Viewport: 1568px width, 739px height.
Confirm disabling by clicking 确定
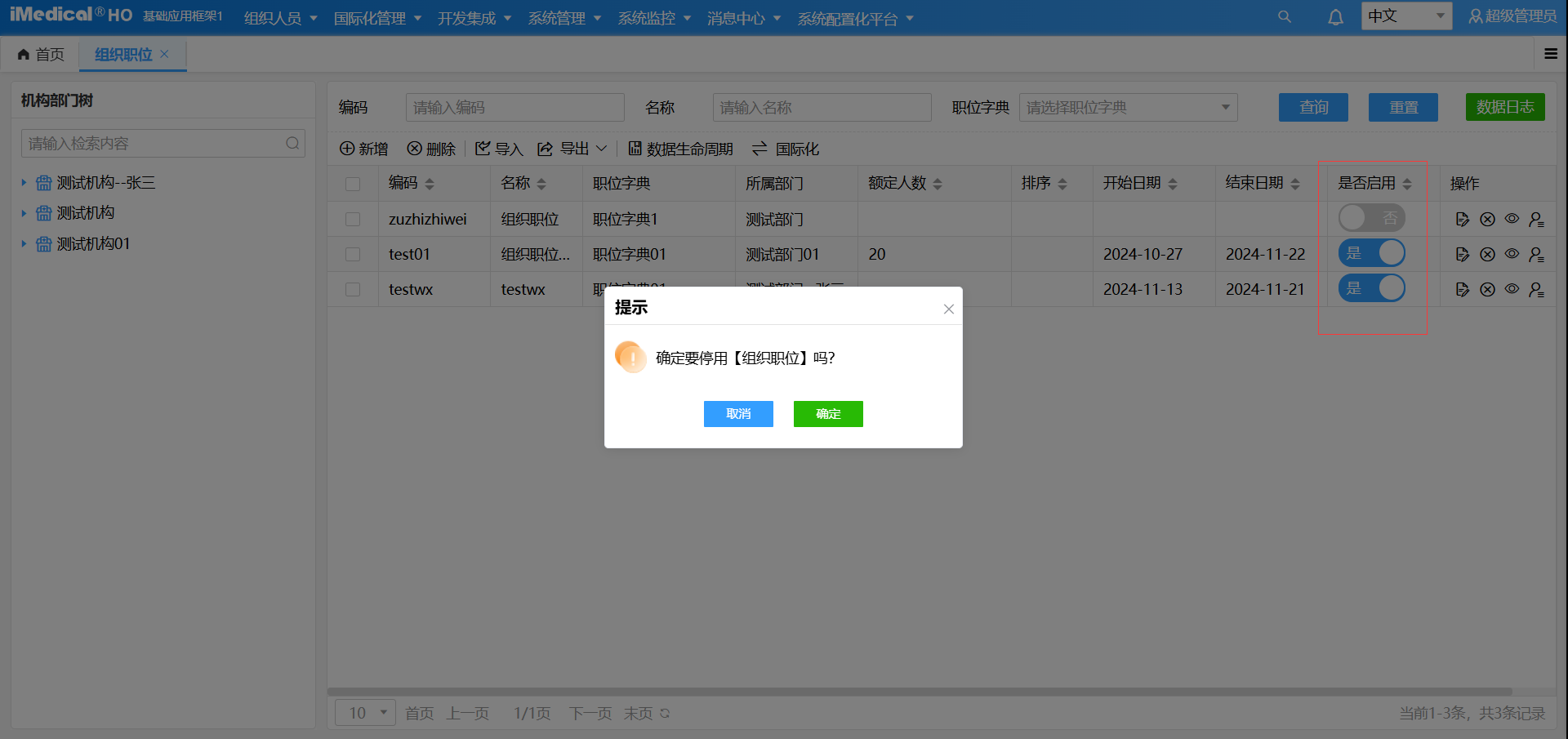tap(827, 414)
